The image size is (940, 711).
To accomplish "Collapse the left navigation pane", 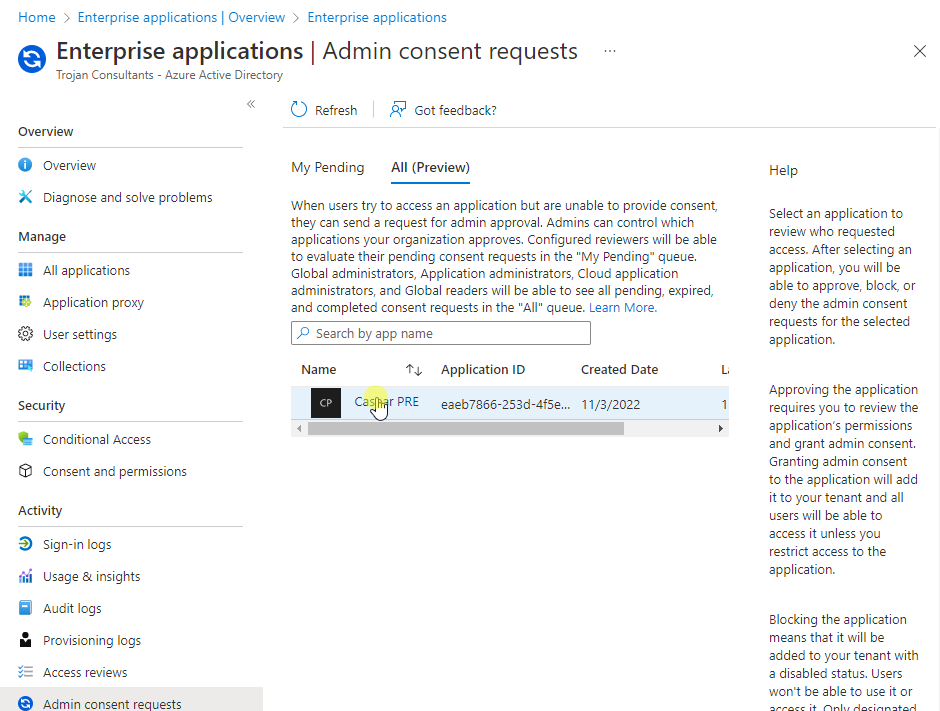I will point(251,104).
